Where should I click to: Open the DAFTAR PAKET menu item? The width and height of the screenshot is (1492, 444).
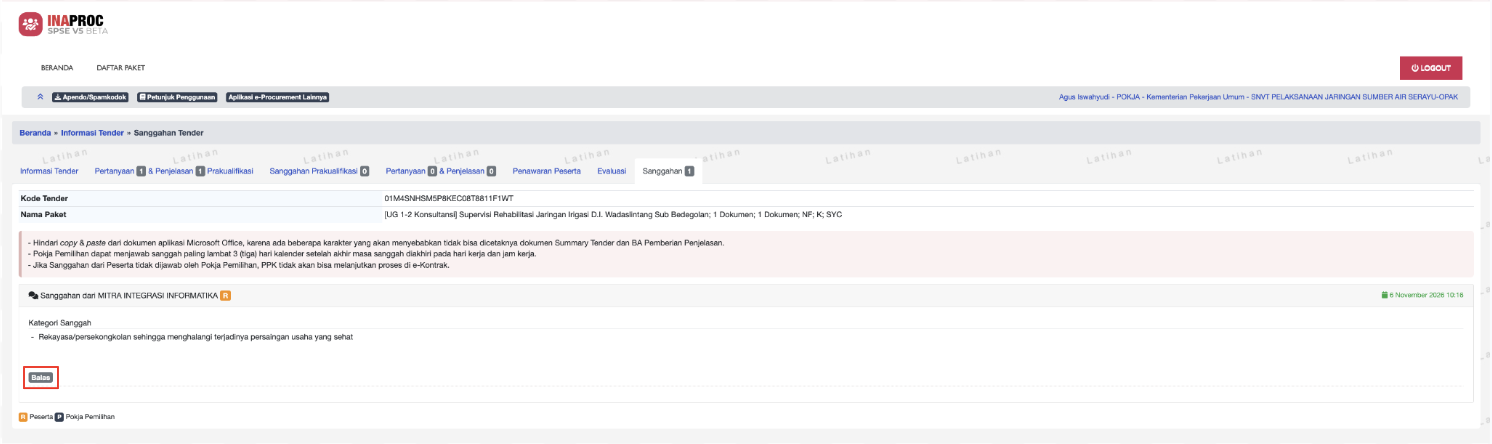point(121,68)
